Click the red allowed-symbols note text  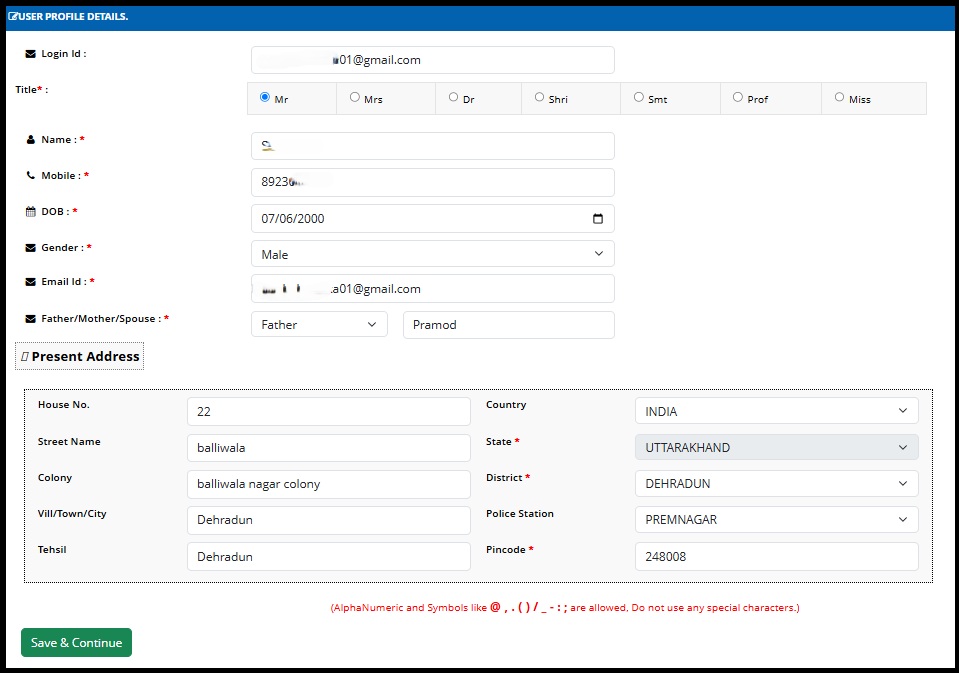tap(565, 608)
